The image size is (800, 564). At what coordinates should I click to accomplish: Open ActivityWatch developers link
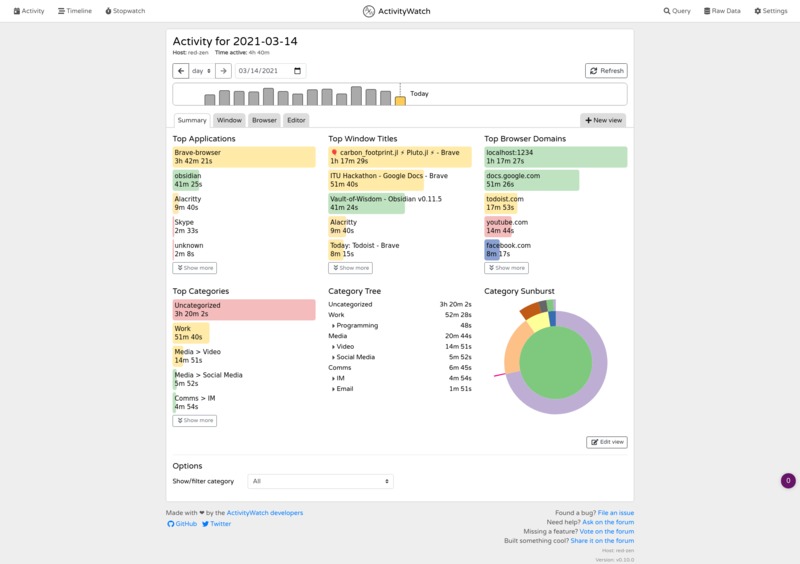point(264,513)
